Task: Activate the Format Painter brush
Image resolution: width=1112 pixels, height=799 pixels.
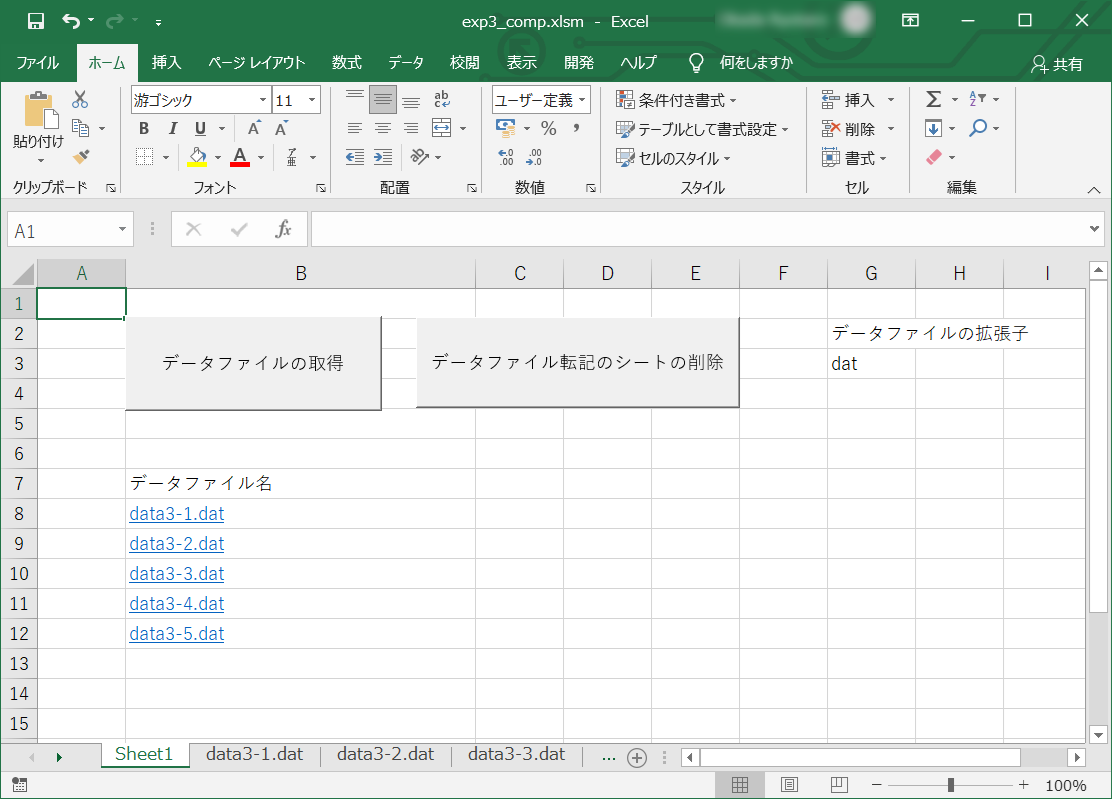Action: tap(81, 157)
